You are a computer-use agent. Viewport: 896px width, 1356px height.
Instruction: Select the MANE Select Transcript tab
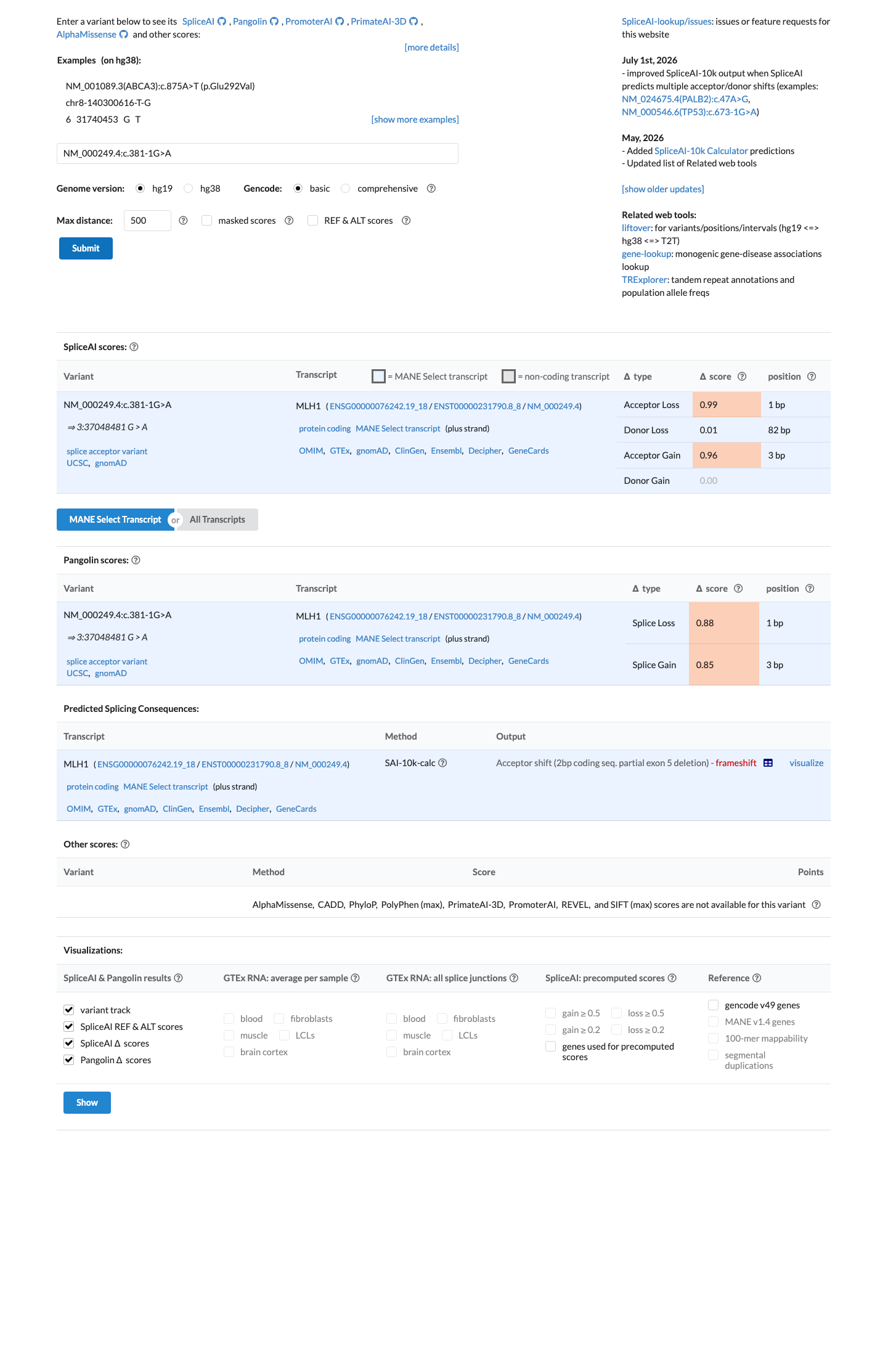[x=115, y=520]
